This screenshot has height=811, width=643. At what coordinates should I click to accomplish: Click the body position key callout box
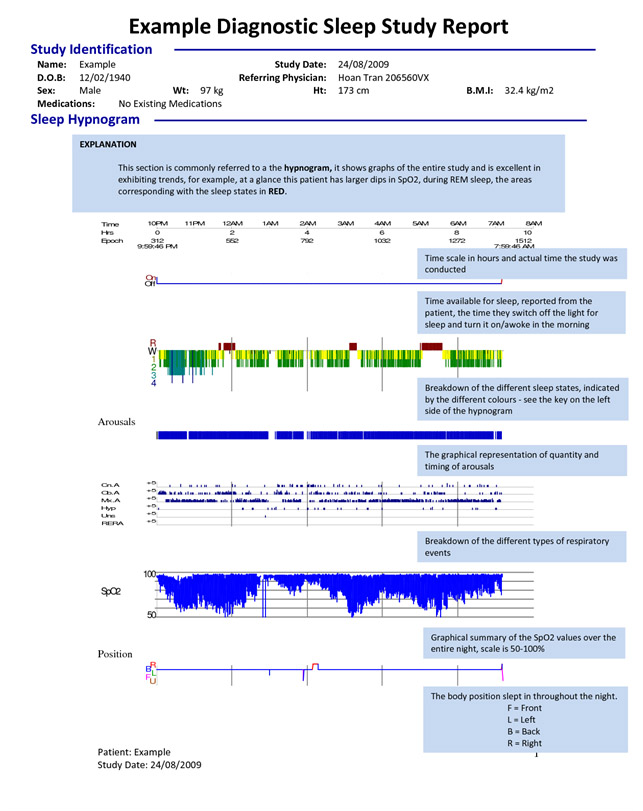[523, 720]
